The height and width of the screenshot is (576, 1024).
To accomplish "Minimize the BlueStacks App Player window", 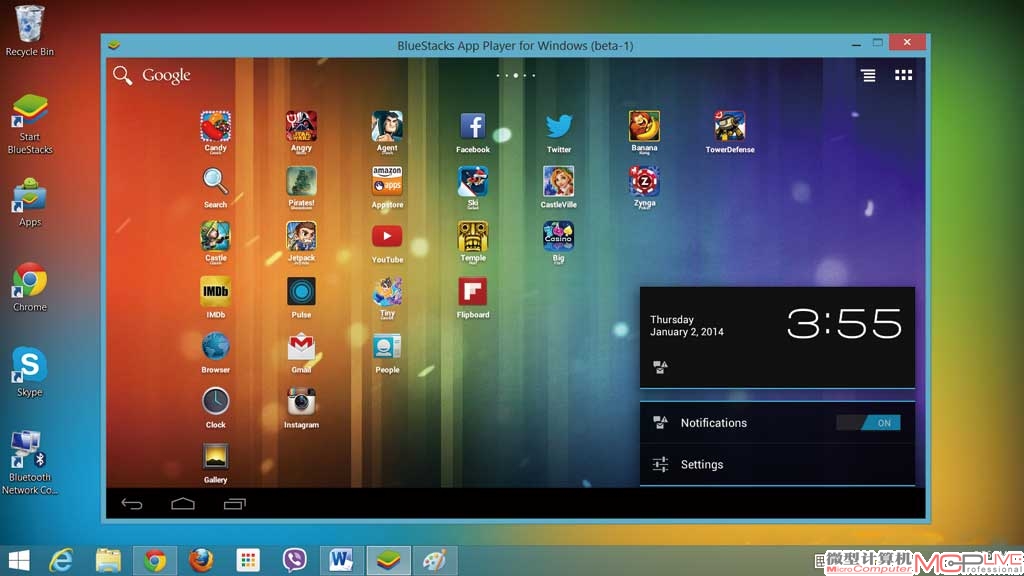I will click(856, 44).
